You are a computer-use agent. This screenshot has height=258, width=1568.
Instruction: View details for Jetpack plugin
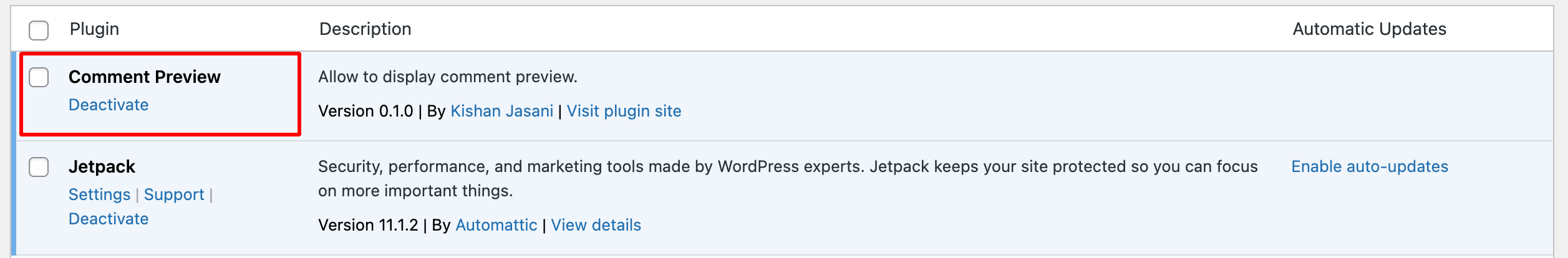596,225
